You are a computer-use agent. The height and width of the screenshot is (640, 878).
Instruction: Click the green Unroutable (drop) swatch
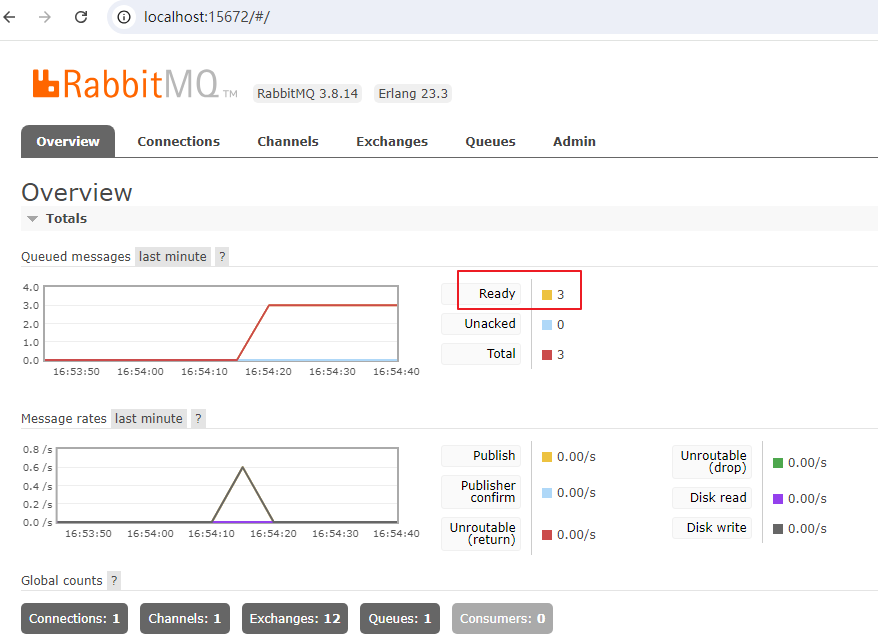tap(778, 463)
